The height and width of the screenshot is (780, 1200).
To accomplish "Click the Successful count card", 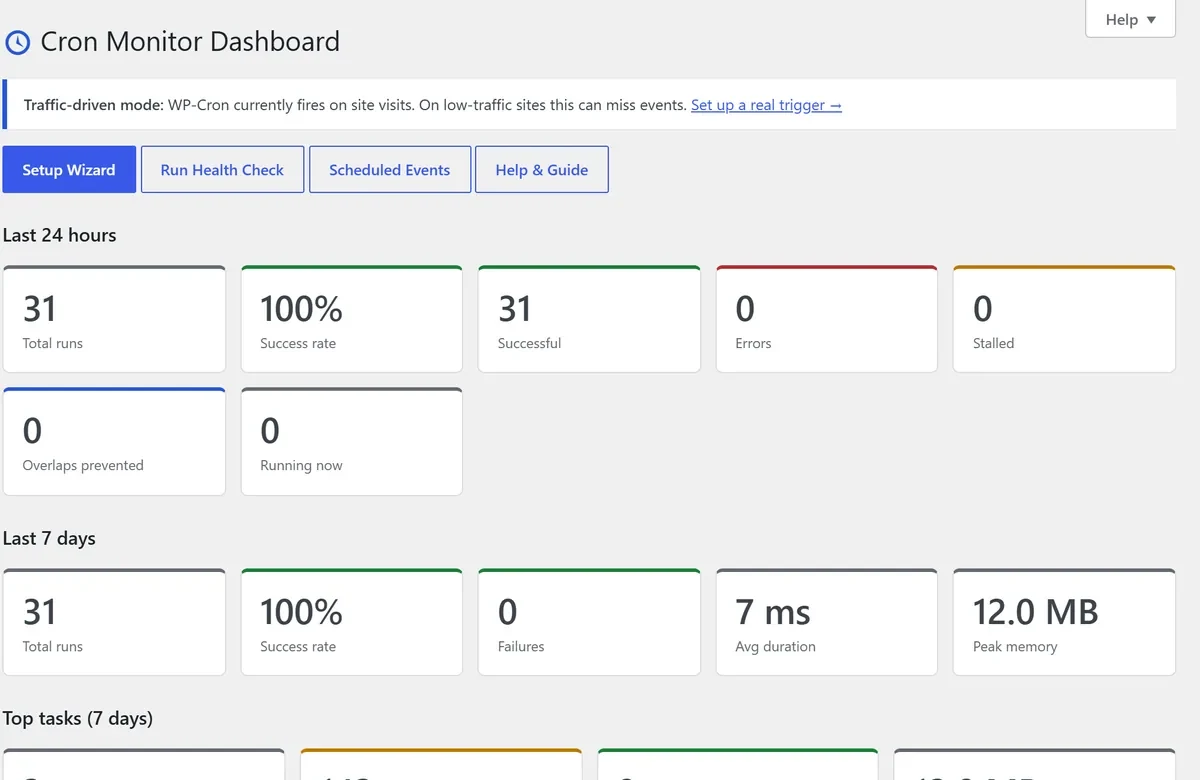I will coord(589,319).
